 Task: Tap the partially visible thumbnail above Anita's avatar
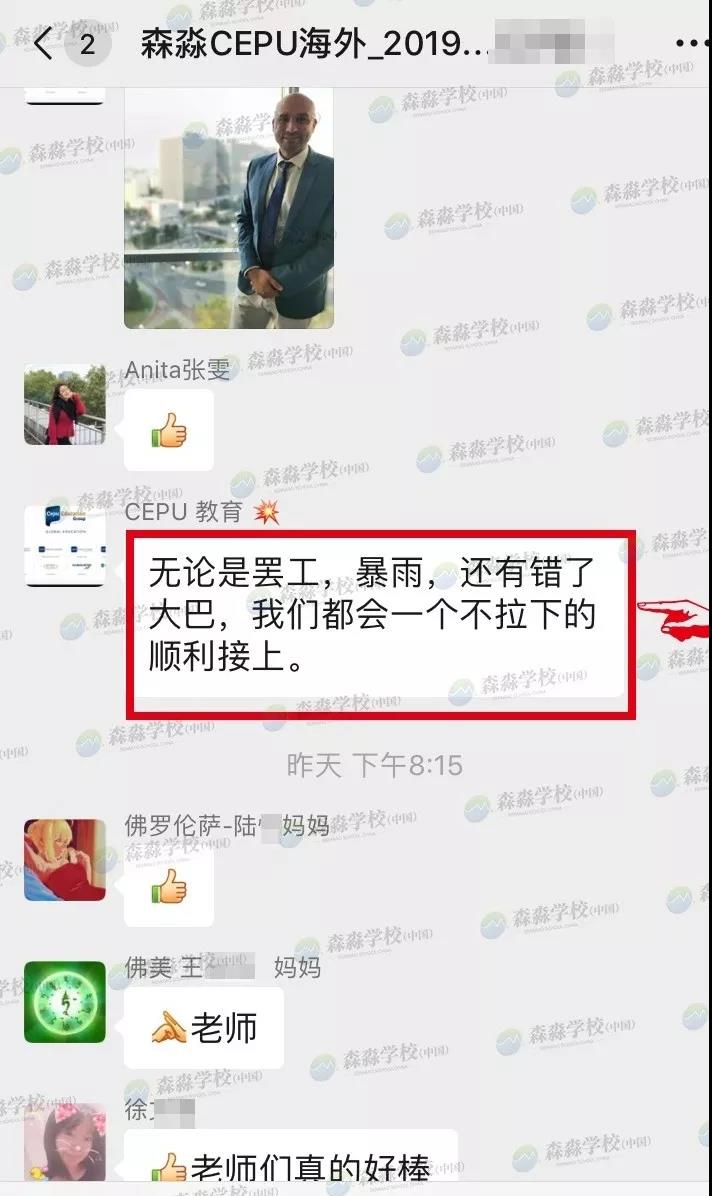point(65,96)
